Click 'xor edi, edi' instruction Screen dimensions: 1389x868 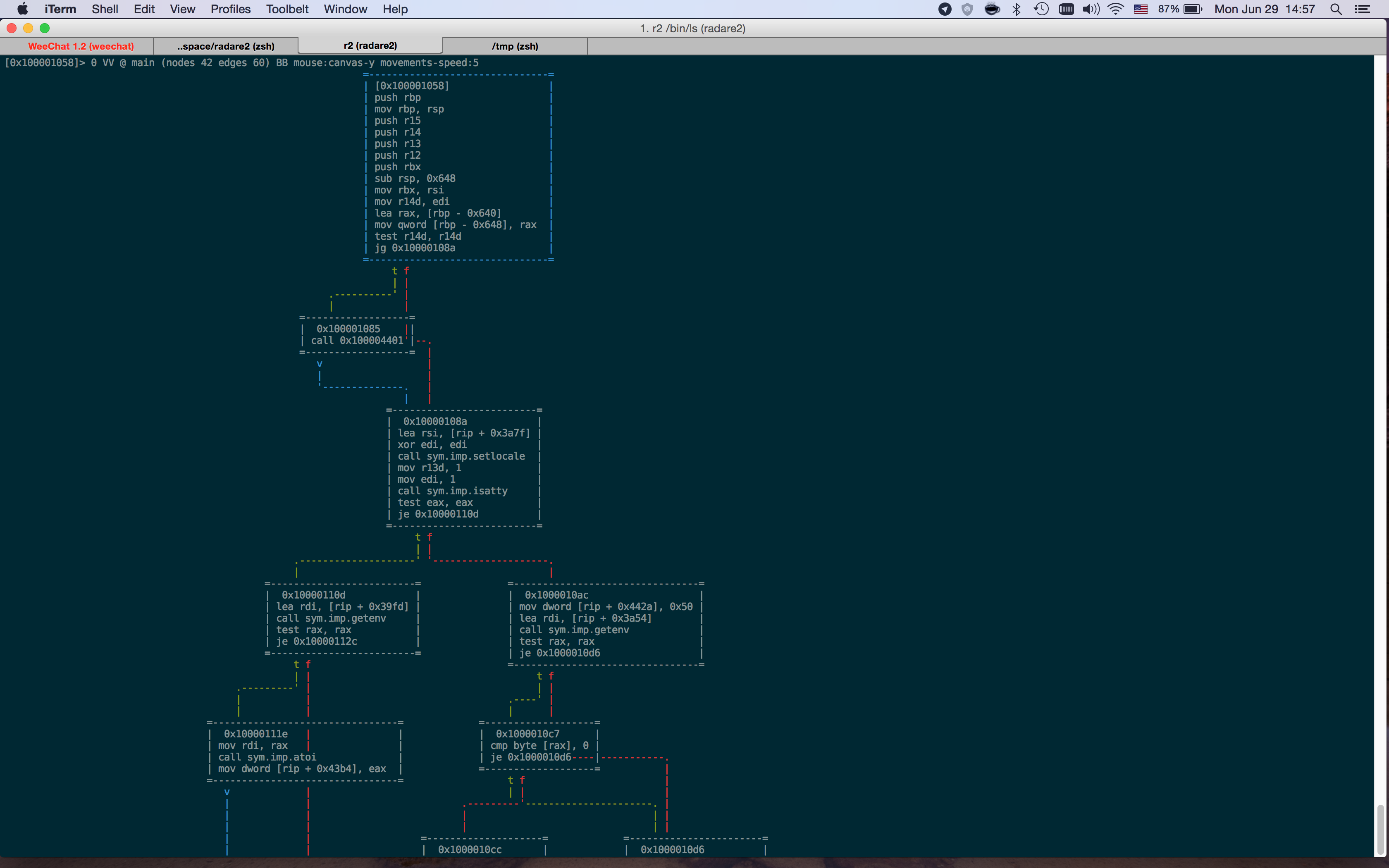(x=432, y=445)
